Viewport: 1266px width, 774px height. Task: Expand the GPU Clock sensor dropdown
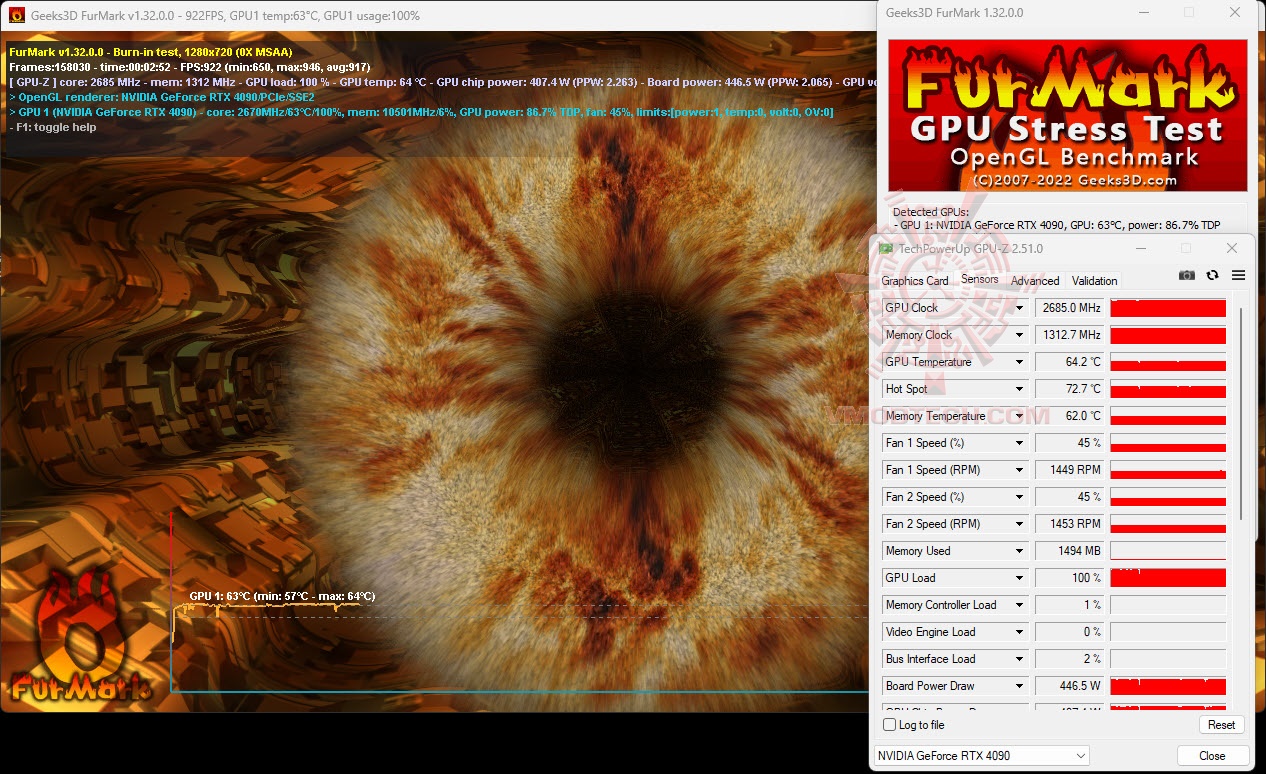[1020, 308]
